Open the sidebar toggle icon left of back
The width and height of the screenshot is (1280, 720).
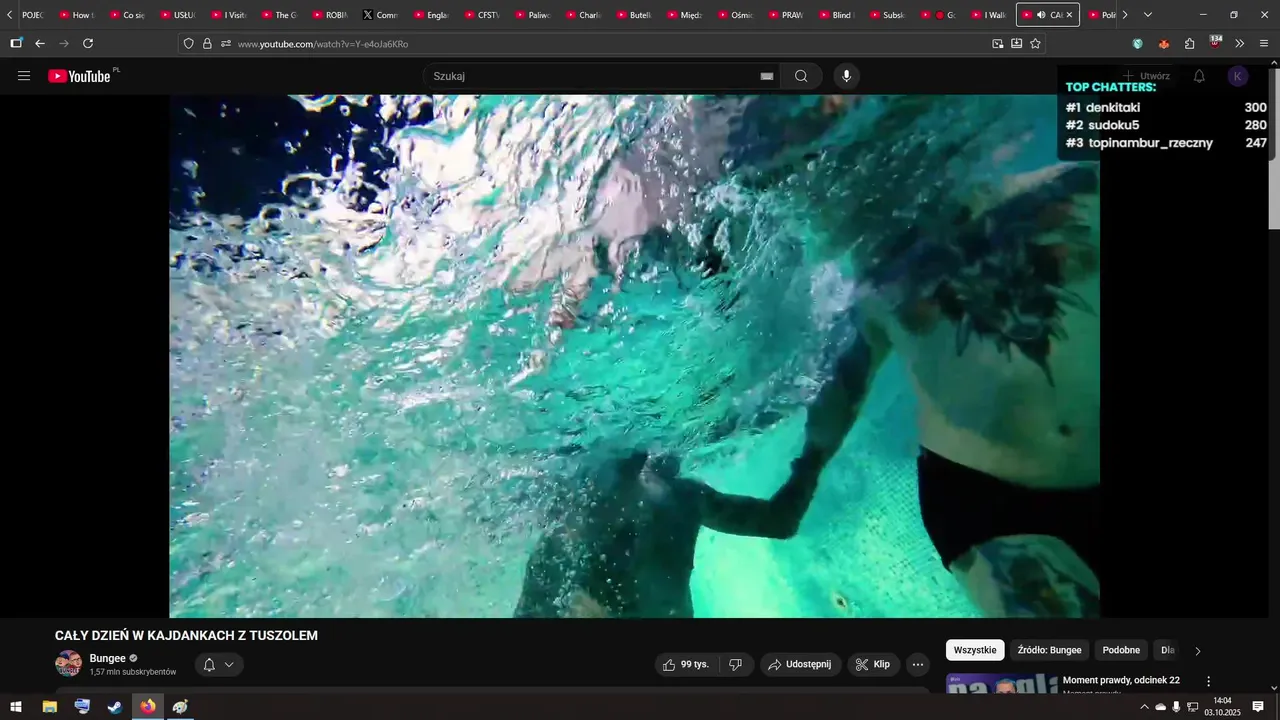point(16,44)
